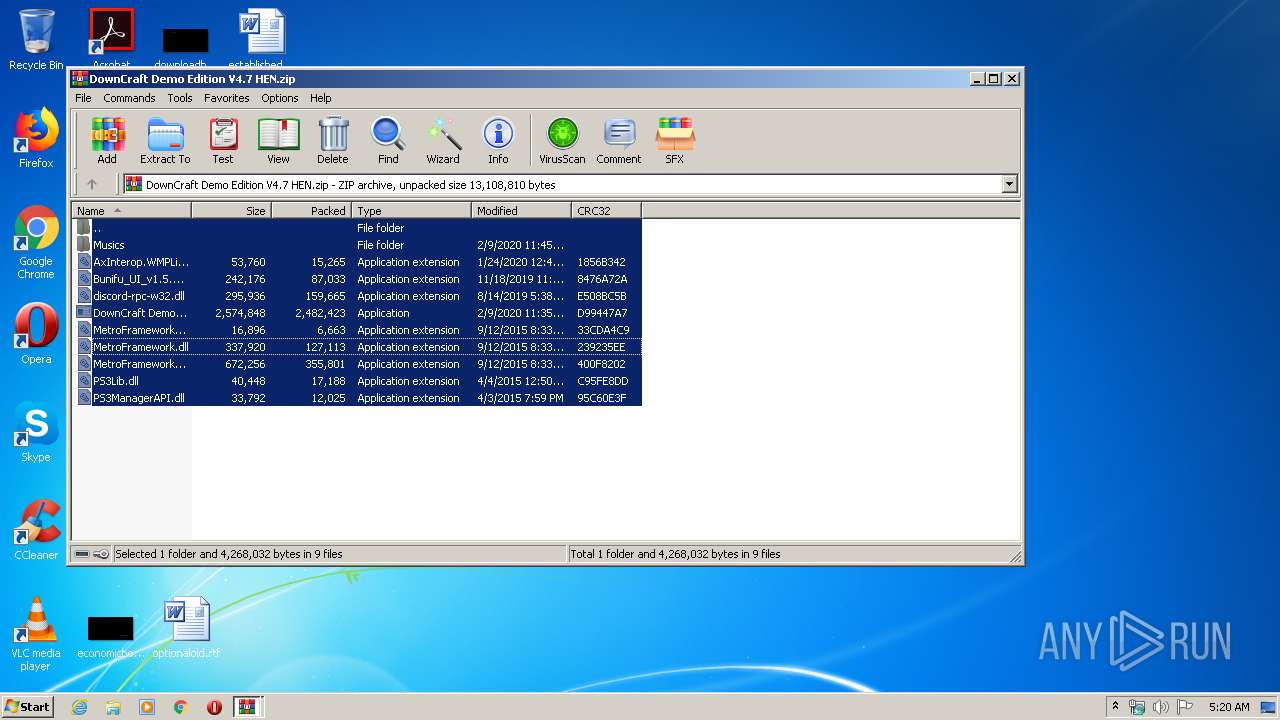Image resolution: width=1280 pixels, height=720 pixels.
Task: Click the taskbar clock 5:20 AM
Action: (1229, 707)
